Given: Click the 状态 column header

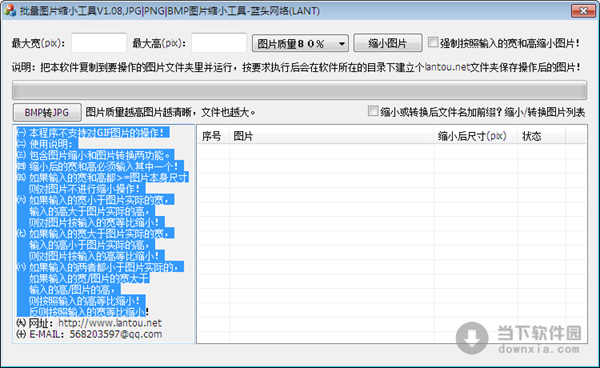Looking at the screenshot, I should pos(541,136).
